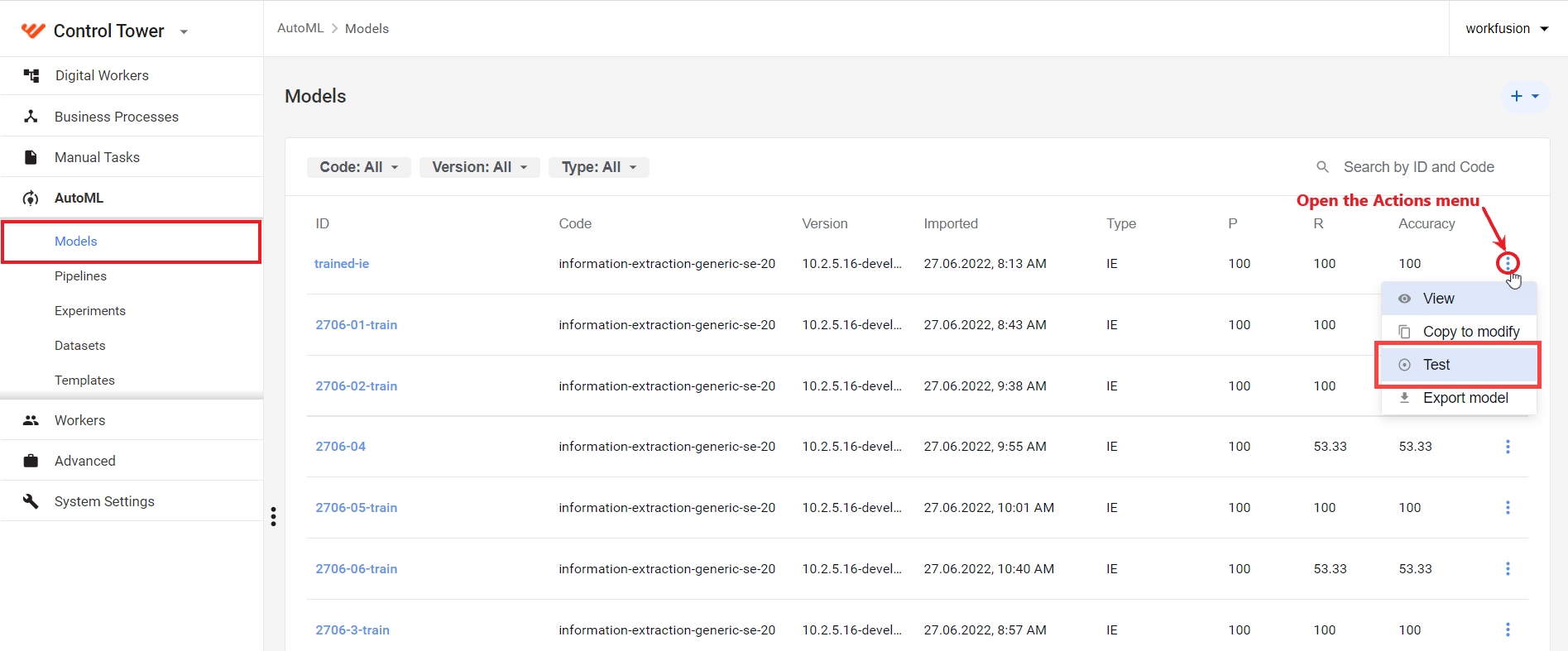Click the download icon next to Export model
This screenshot has width=1568, height=651.
point(1404,398)
